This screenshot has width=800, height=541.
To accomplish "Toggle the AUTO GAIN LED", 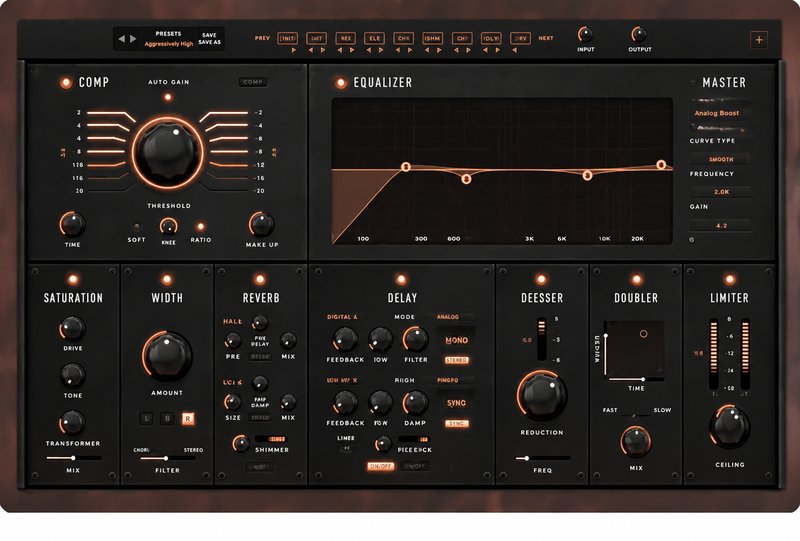I will point(168,97).
